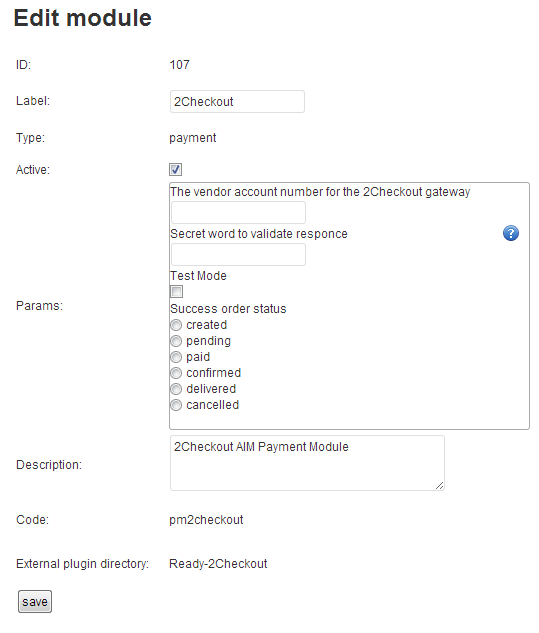Screen dimensions: 539x633
Task: Pick the delivered order status
Action: [x=176, y=389]
